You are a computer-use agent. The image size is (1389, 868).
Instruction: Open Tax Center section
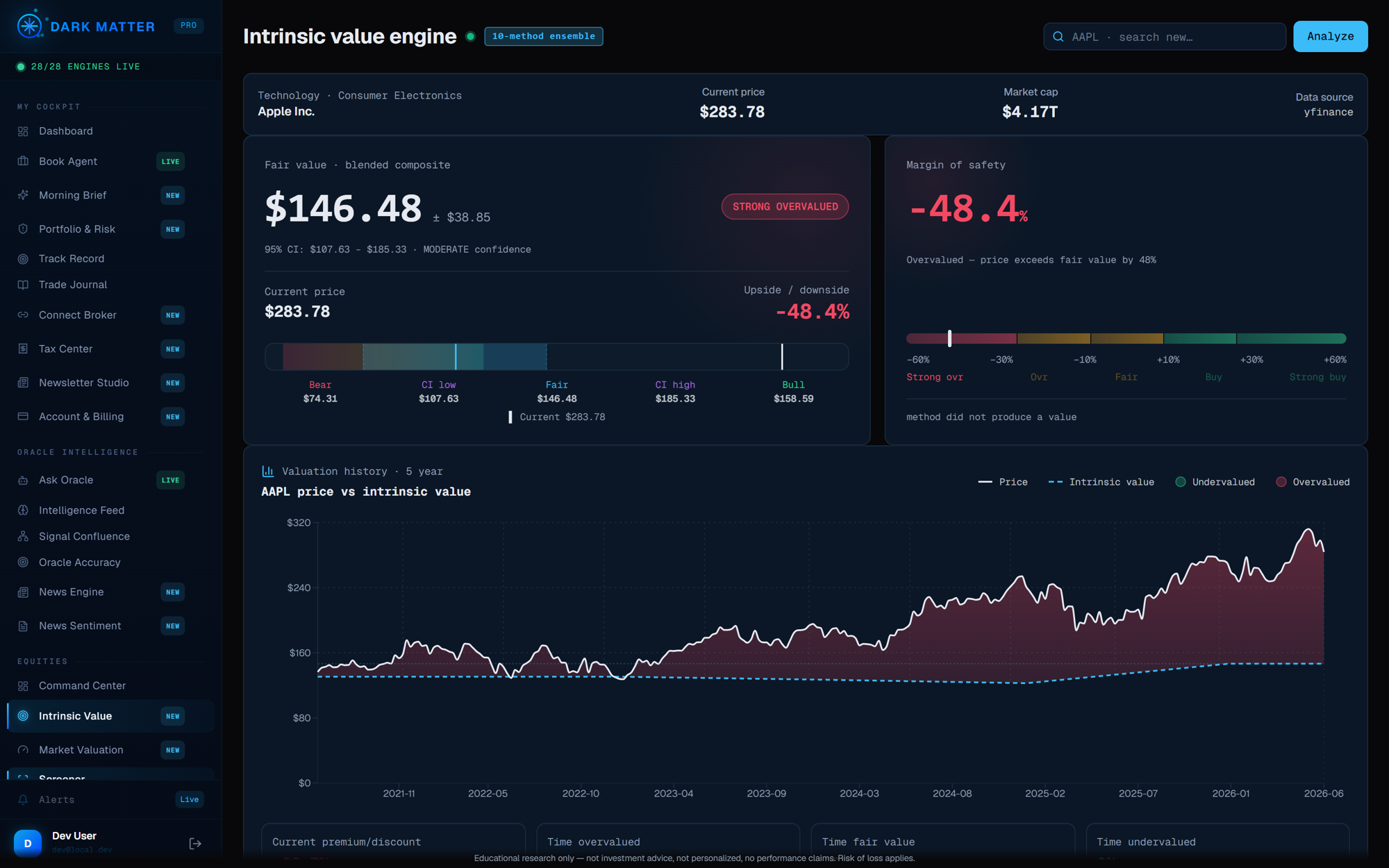click(110, 349)
